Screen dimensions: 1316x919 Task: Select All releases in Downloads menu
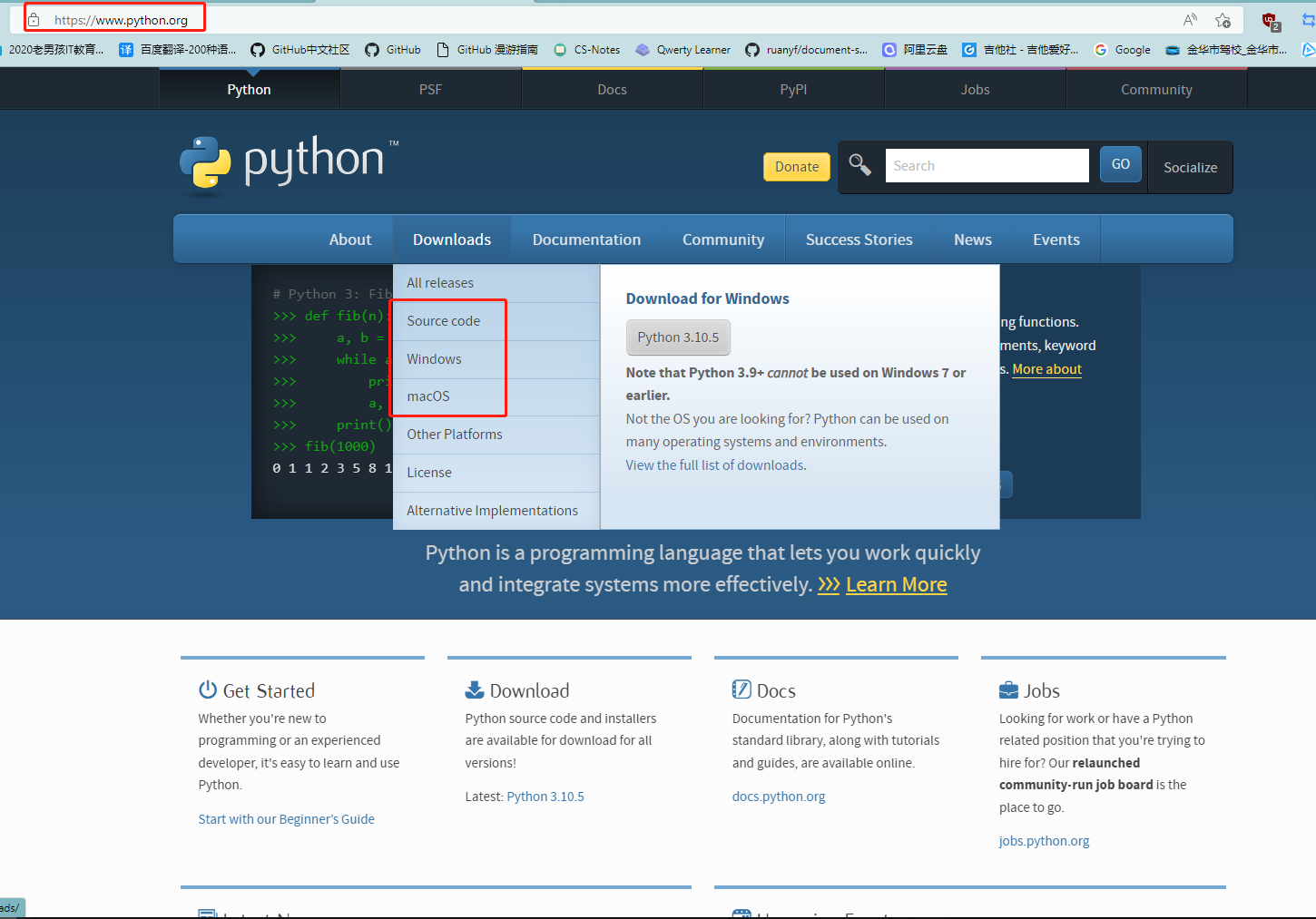tap(496, 283)
